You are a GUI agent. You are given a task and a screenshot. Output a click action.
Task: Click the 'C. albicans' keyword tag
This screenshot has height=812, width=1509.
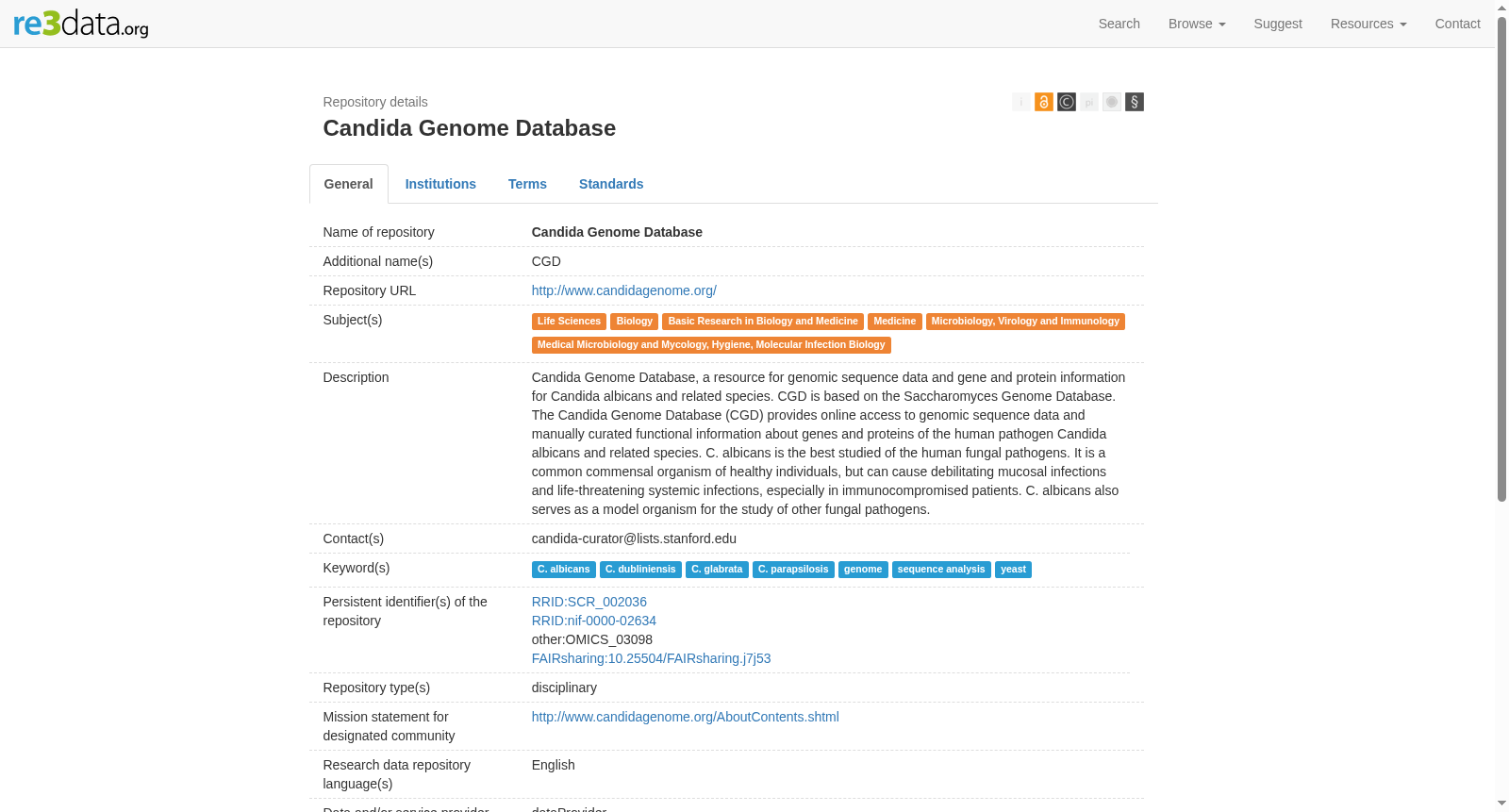pos(563,570)
